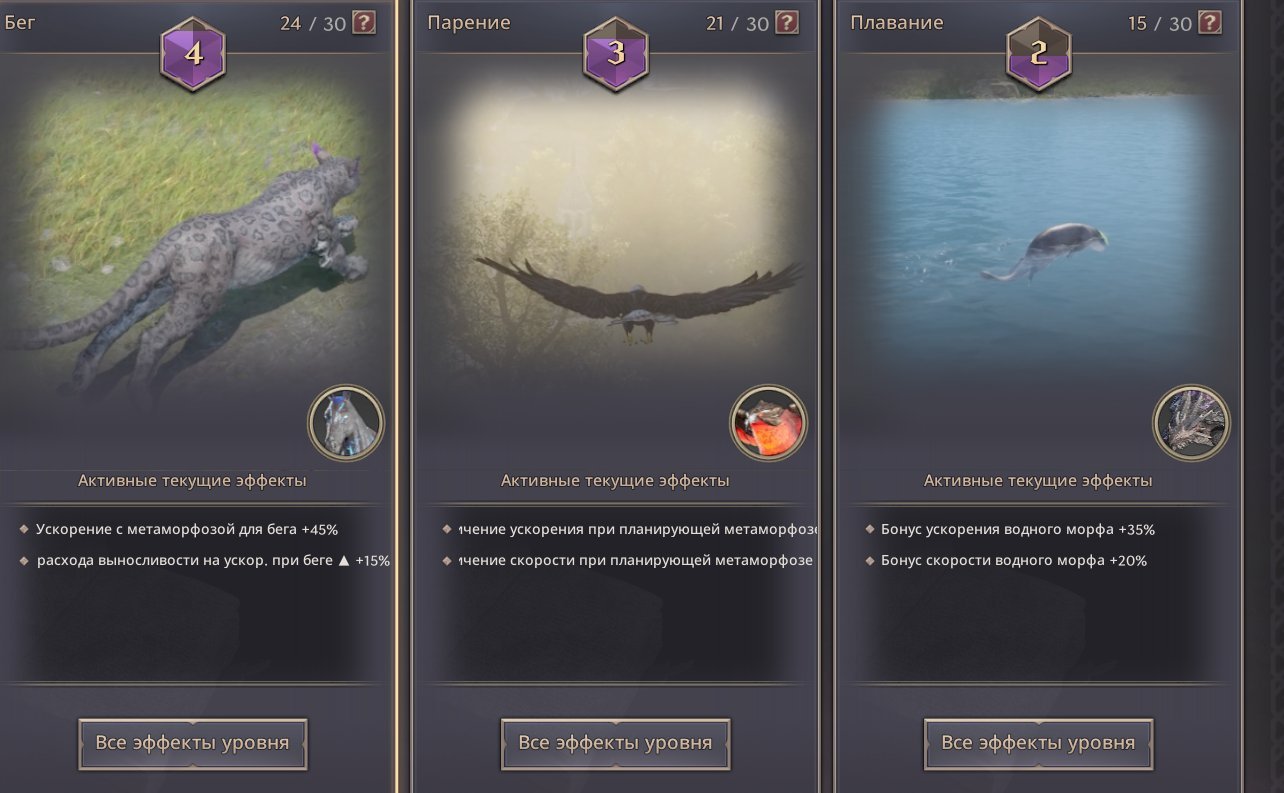
Task: Click the round horse mount icon under the leopard
Action: pos(346,424)
